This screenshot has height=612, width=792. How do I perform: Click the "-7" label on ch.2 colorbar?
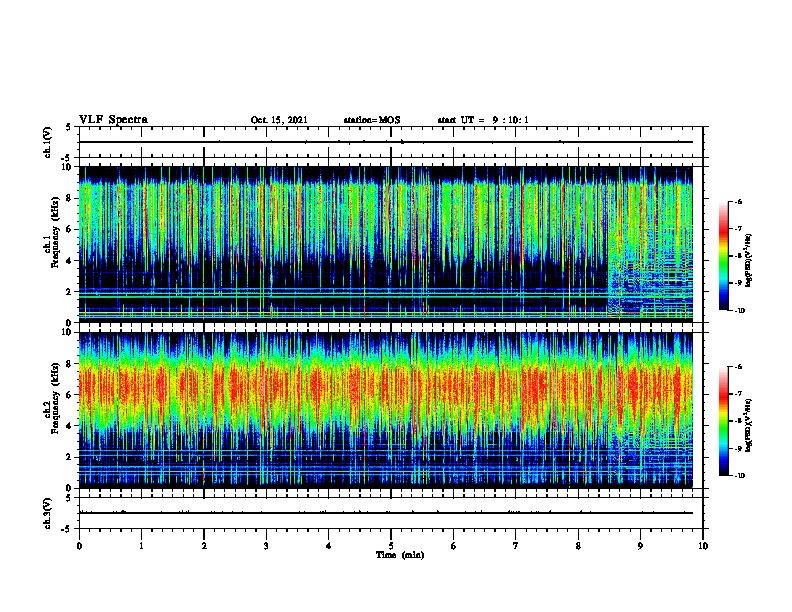[738, 394]
